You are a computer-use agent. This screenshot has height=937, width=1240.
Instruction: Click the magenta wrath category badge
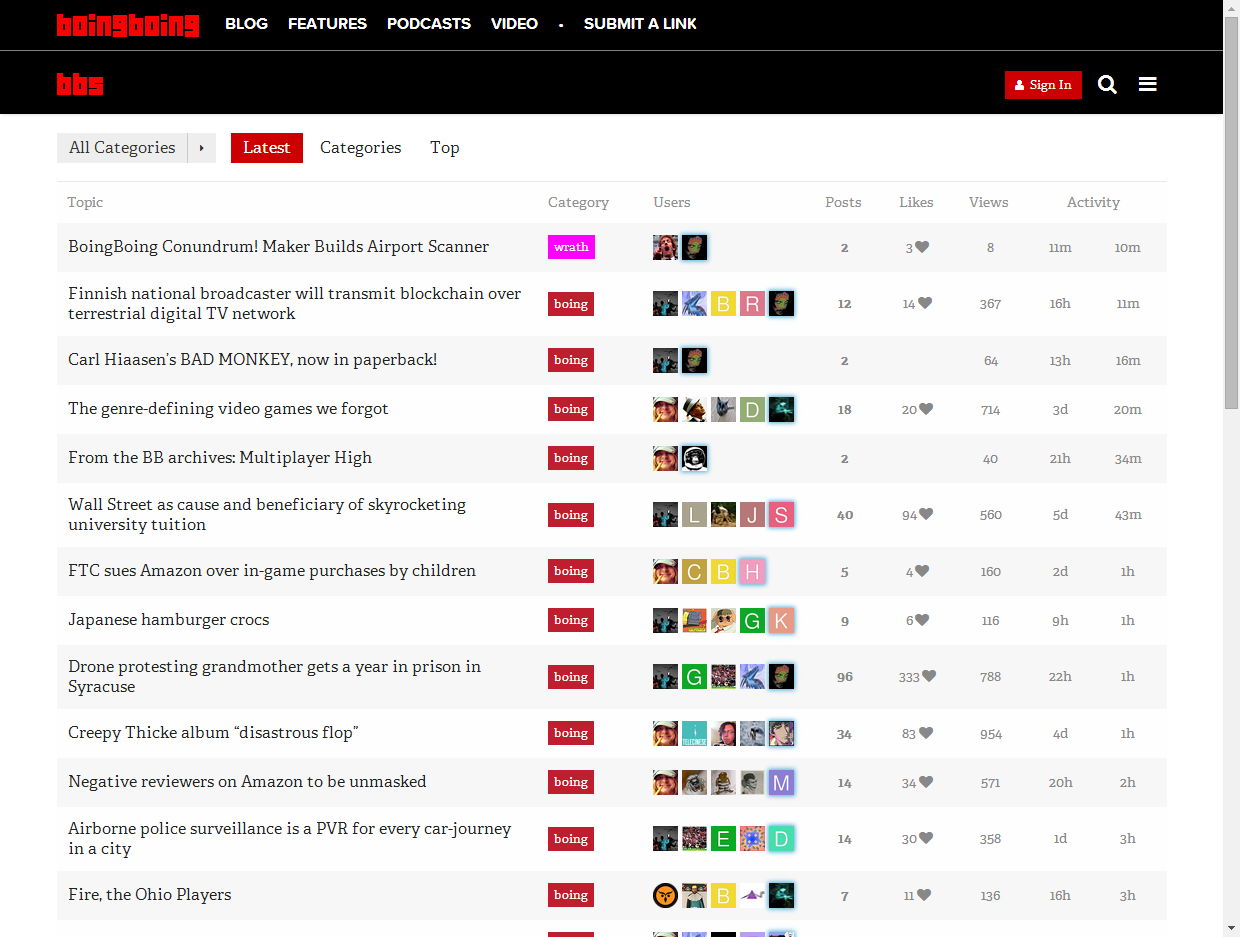click(571, 247)
